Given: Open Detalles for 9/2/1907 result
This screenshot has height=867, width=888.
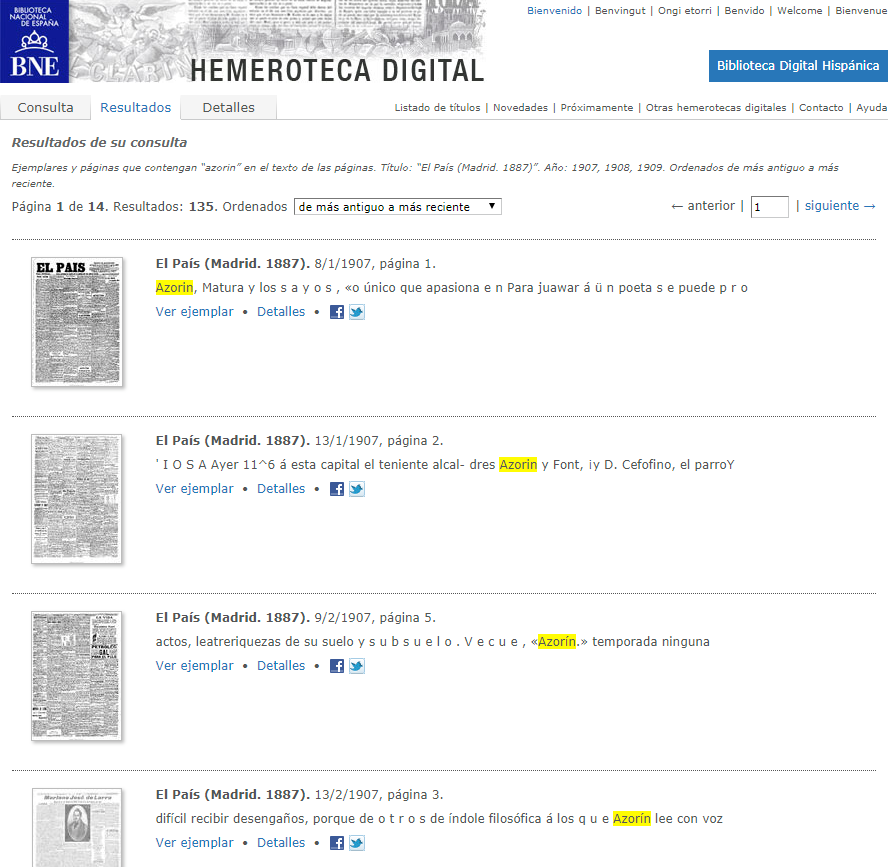Looking at the screenshot, I should [x=281, y=666].
